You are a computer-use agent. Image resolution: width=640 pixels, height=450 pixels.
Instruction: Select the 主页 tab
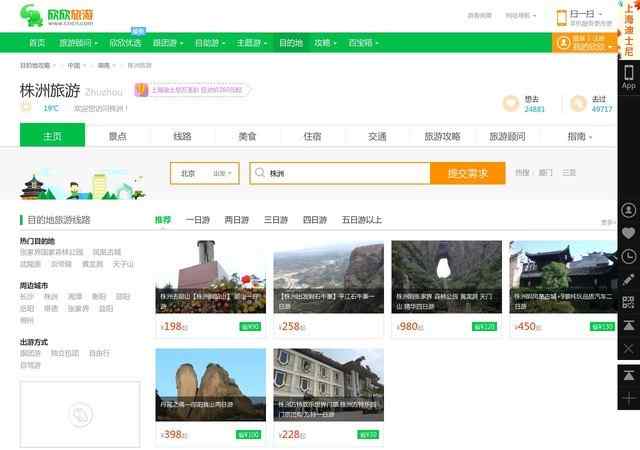(x=52, y=135)
